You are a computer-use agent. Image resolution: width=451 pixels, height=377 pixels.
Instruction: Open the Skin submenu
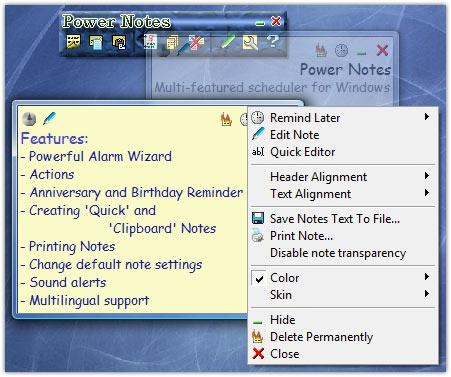click(343, 295)
